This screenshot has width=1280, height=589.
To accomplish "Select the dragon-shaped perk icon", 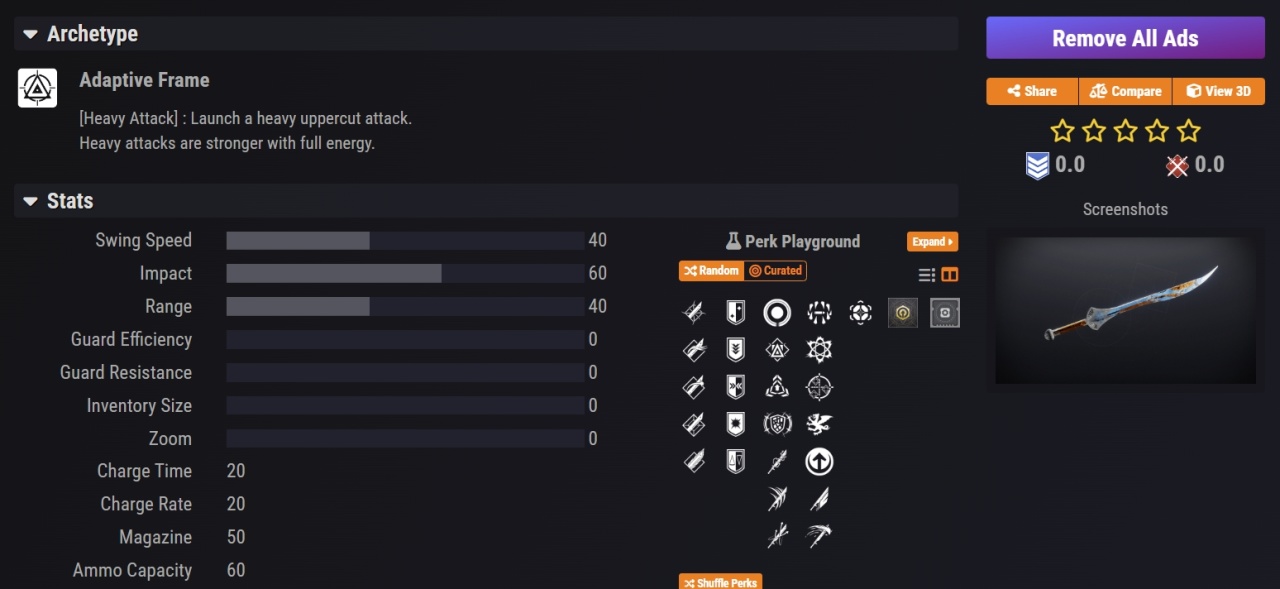I will coord(819,424).
